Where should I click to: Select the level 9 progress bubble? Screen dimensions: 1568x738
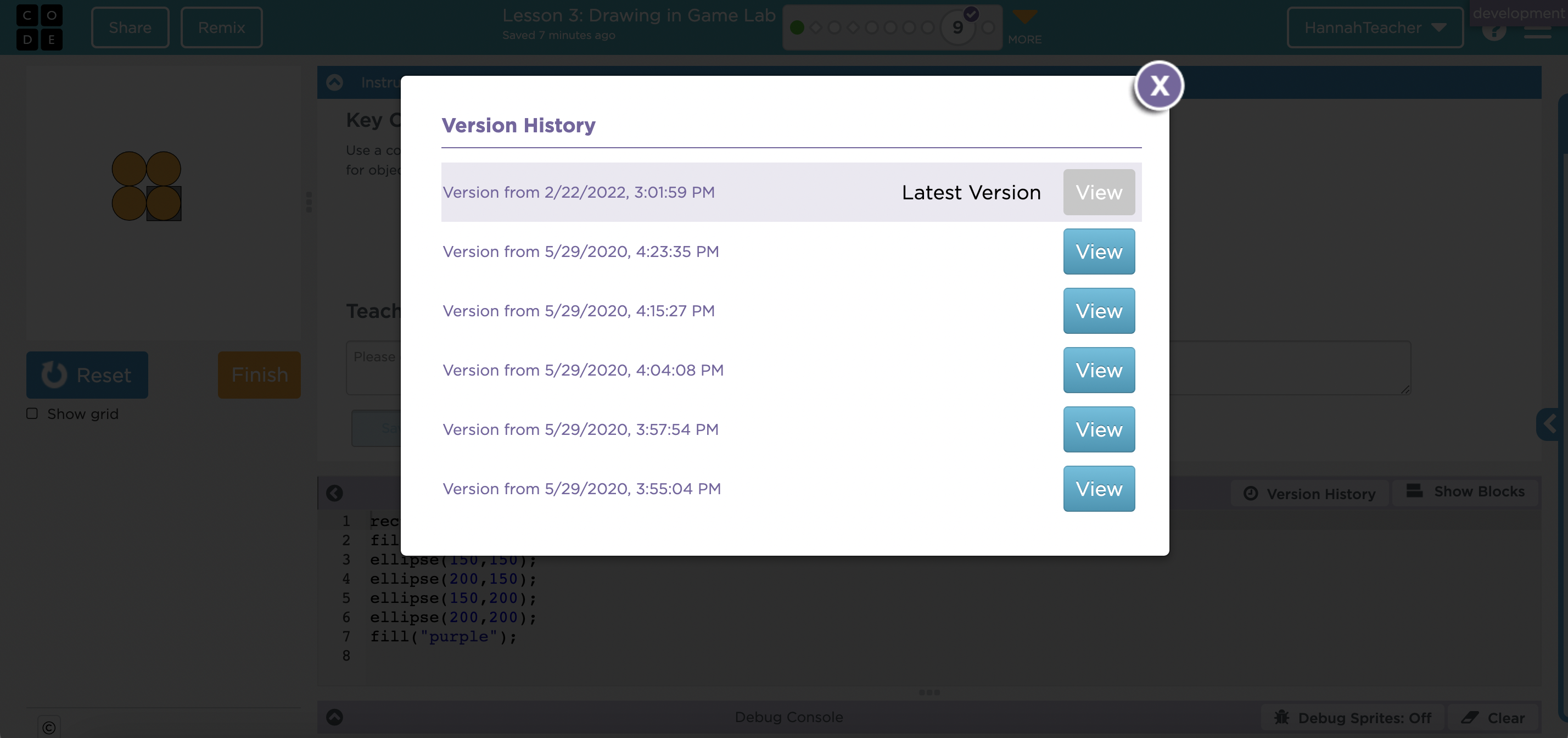pyautogui.click(x=957, y=27)
